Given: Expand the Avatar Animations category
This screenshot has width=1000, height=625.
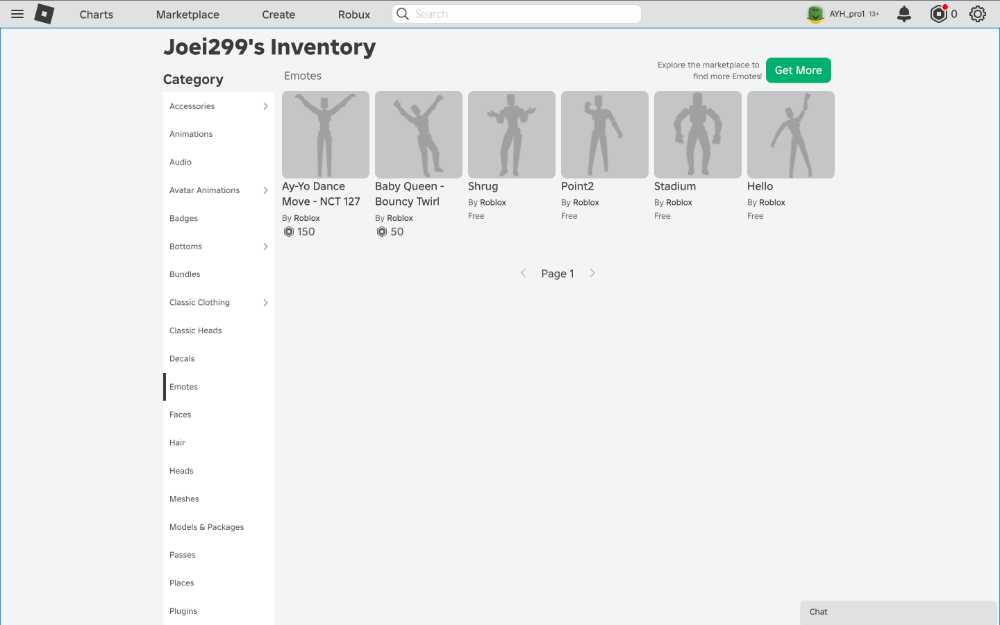Looking at the screenshot, I should click(265, 190).
